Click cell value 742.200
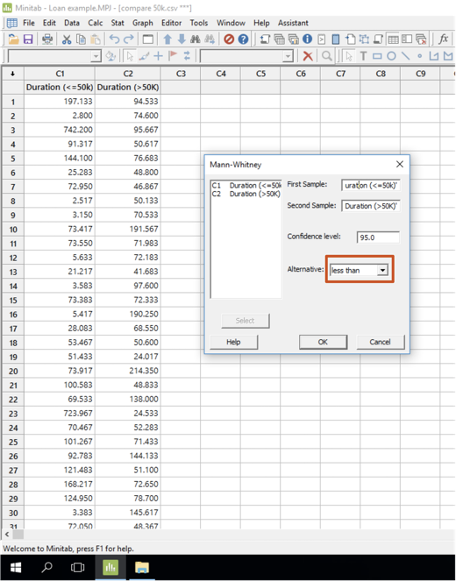 60,130
